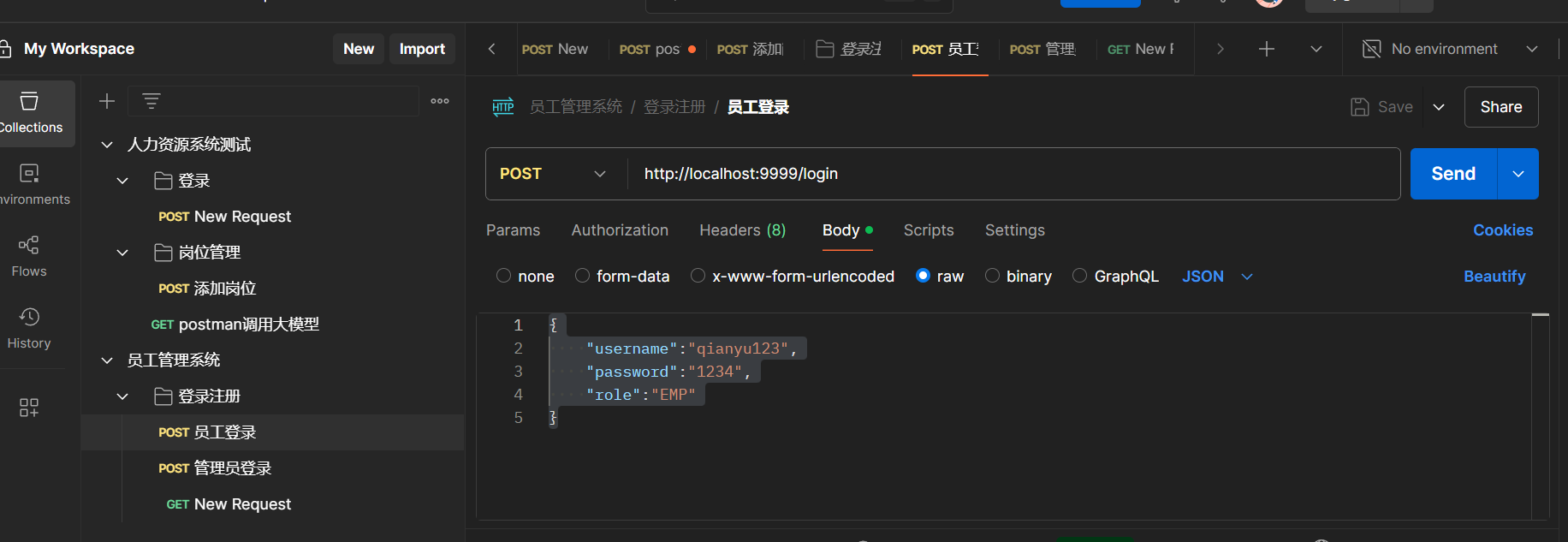This screenshot has width=1568, height=542.
Task: Open the Cookies link
Action: point(1503,230)
